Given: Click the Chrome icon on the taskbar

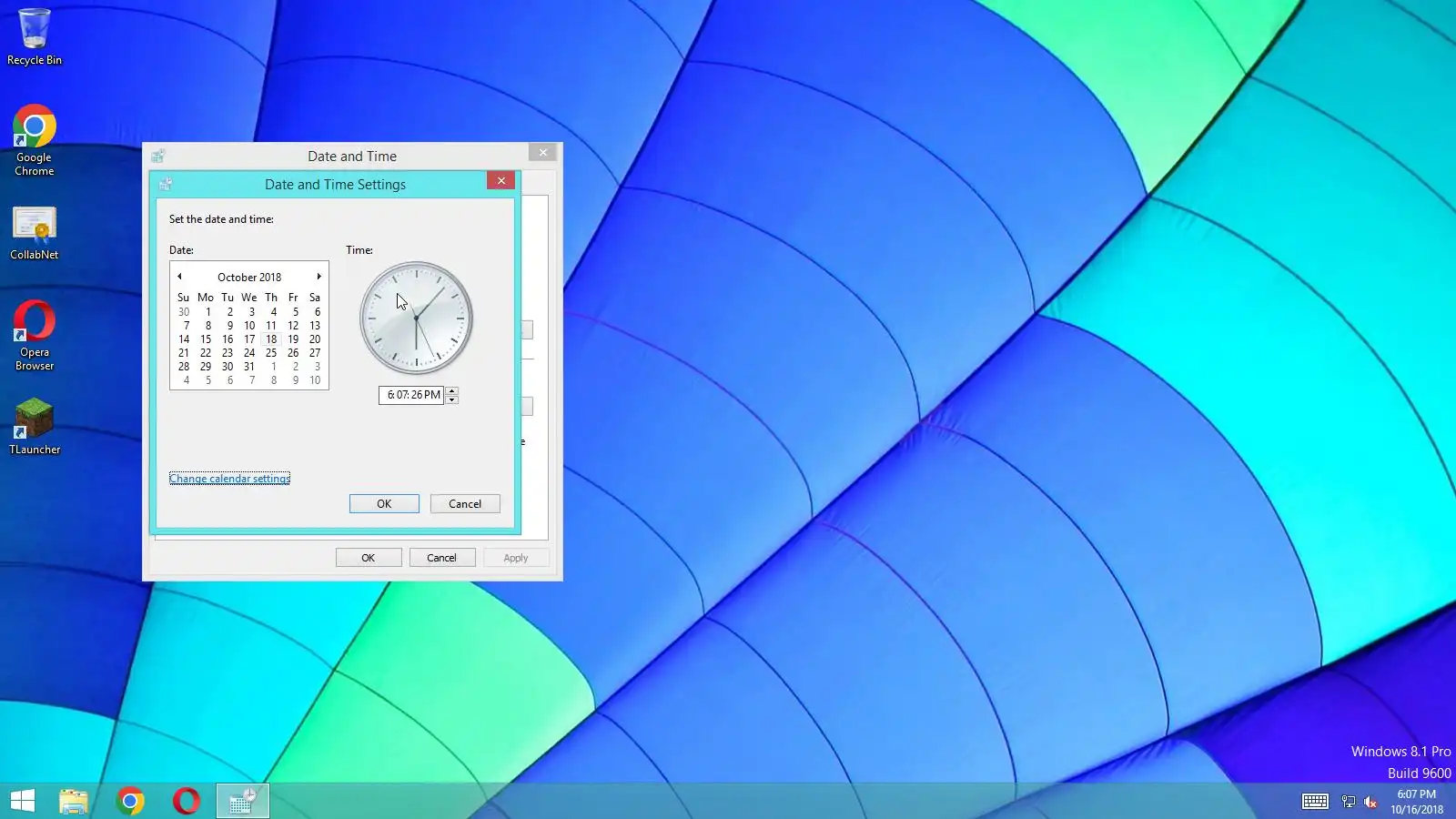Looking at the screenshot, I should (x=130, y=801).
